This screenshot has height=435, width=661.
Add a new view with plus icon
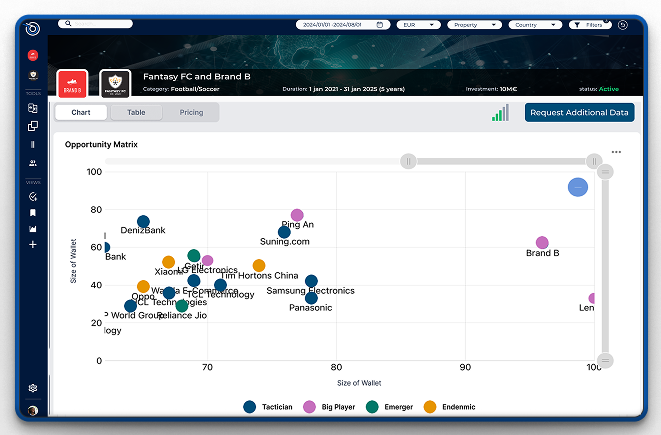click(33, 244)
